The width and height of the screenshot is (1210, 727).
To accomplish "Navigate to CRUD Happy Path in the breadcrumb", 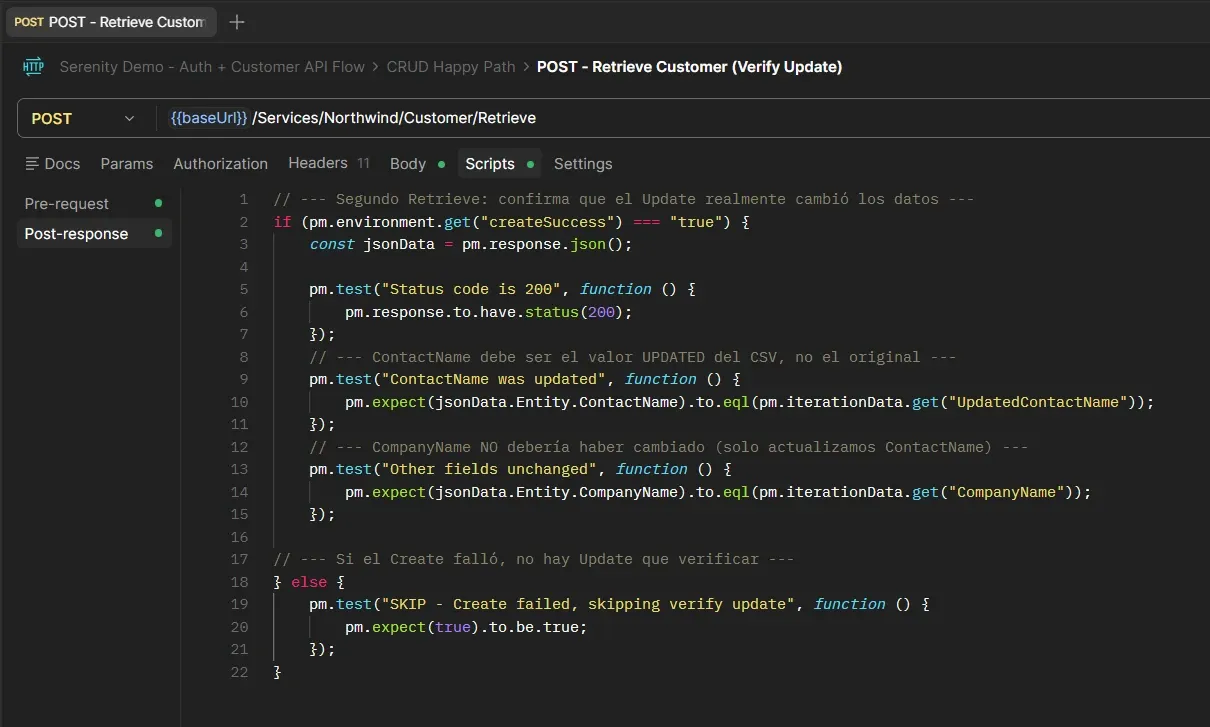I will (450, 67).
